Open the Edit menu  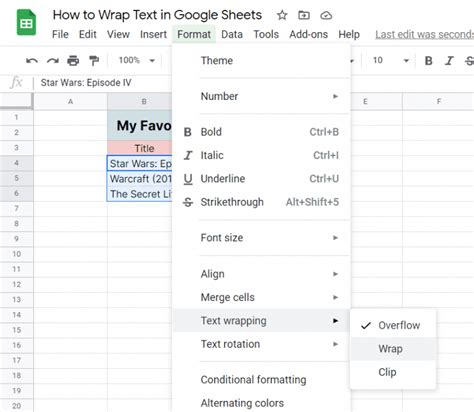coord(88,34)
